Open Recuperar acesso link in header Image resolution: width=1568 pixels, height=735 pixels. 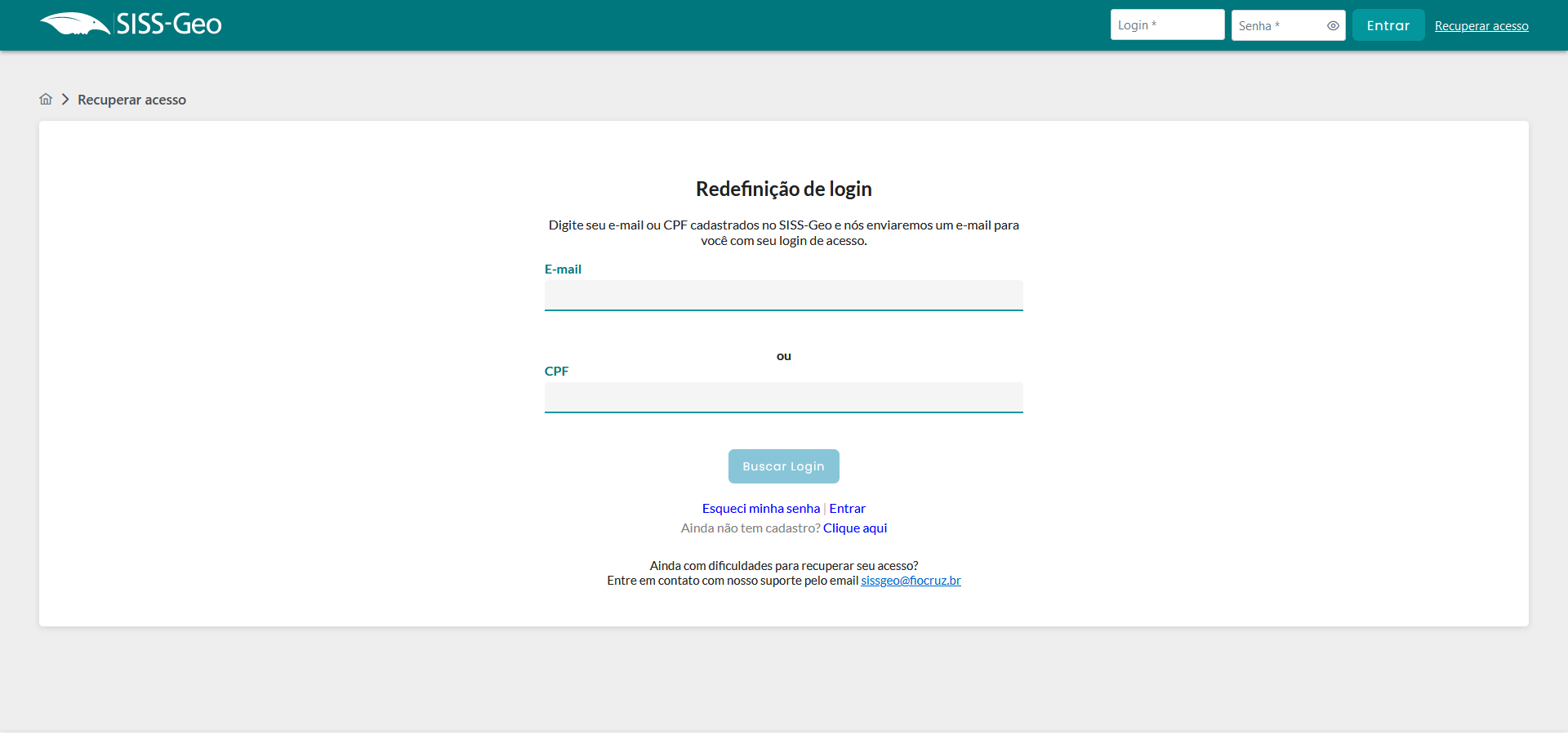(1481, 26)
